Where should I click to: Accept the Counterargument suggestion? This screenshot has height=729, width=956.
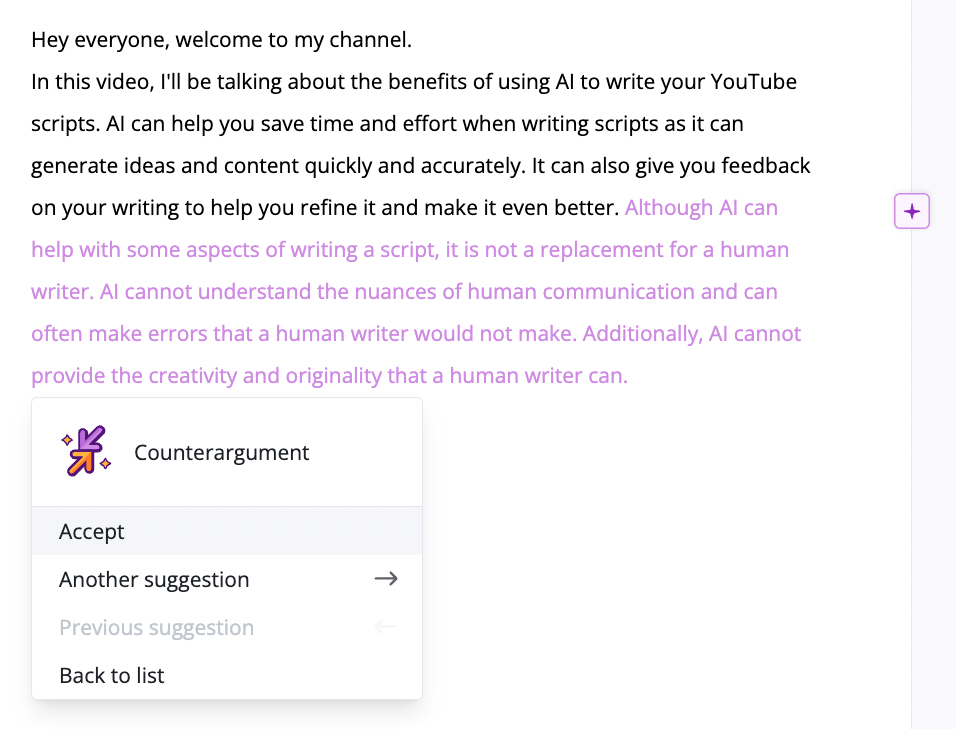[x=91, y=531]
